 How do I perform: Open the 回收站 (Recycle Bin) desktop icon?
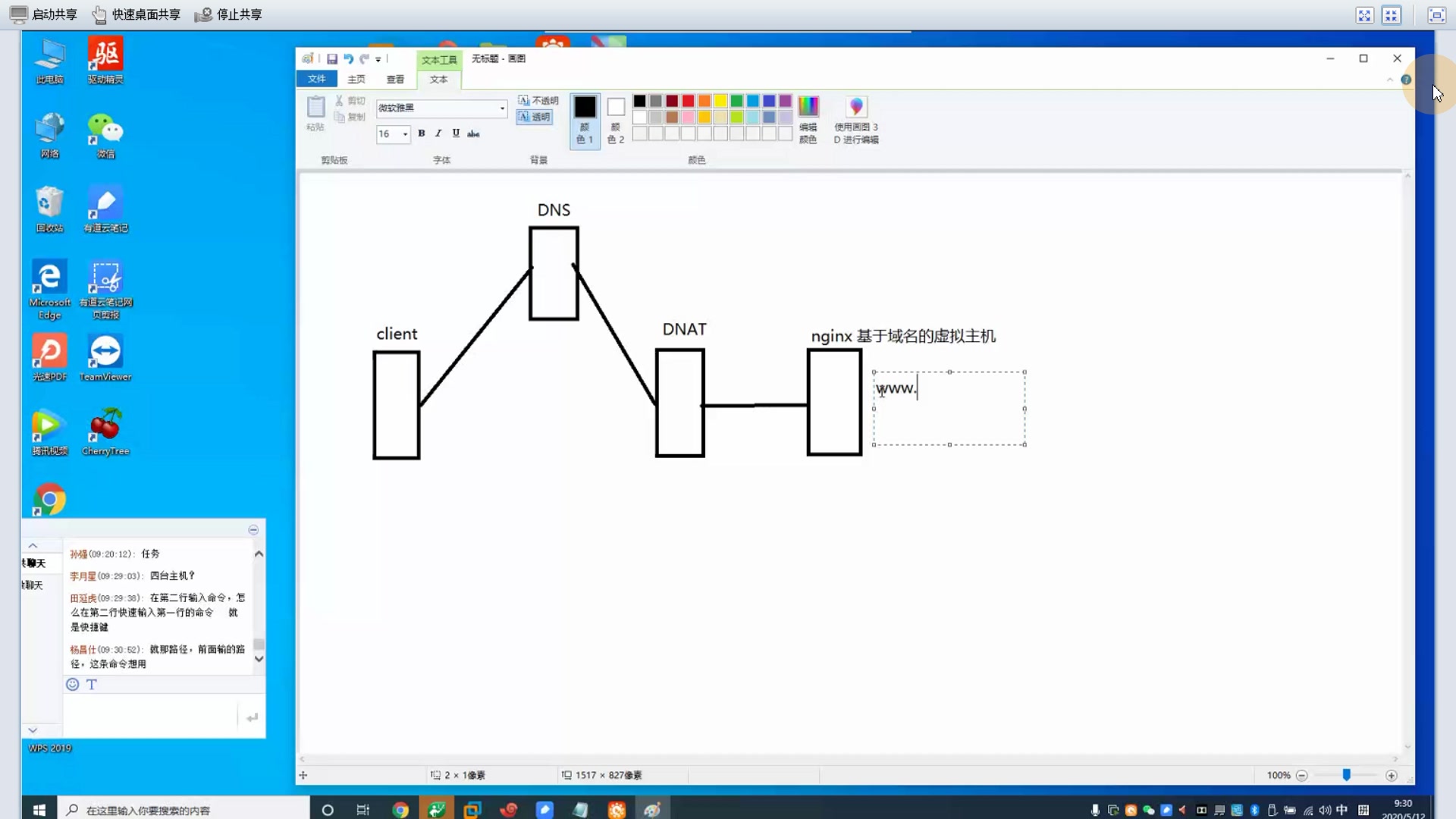50,209
